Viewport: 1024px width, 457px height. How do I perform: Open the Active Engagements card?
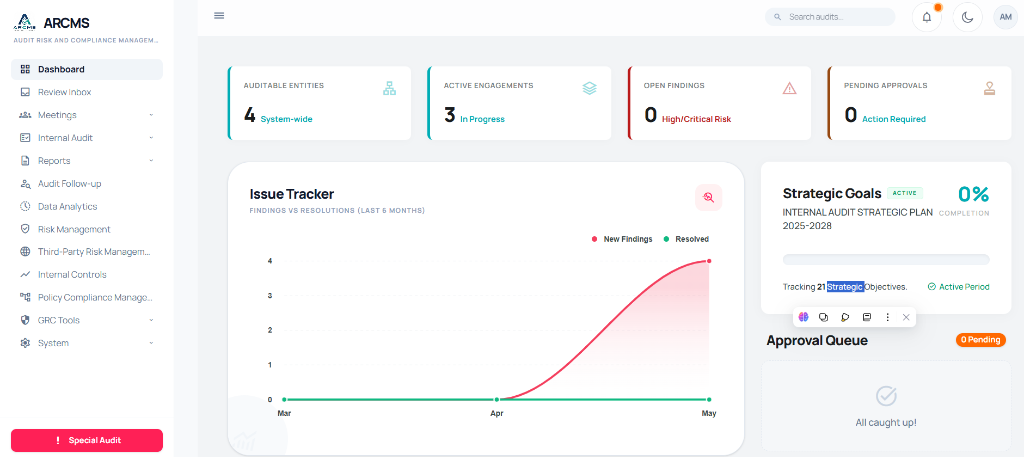coord(520,103)
